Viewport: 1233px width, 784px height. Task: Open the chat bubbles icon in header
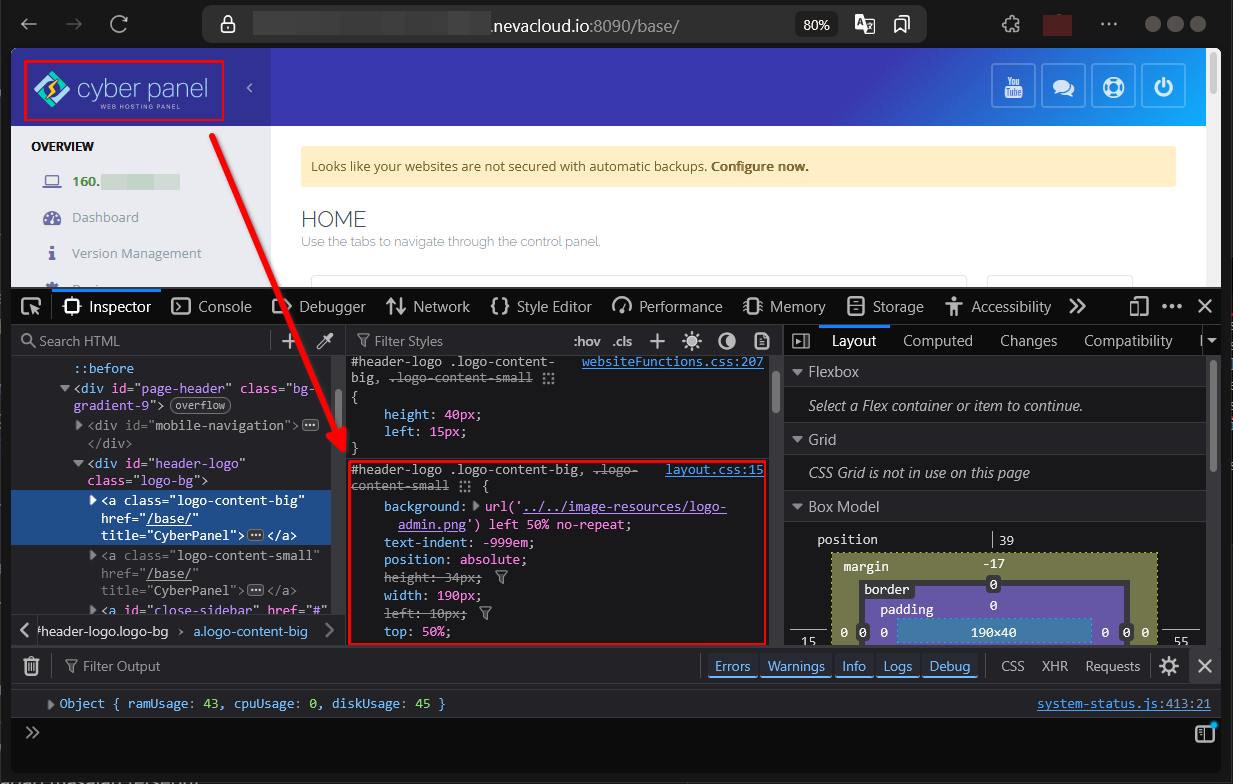[1063, 86]
